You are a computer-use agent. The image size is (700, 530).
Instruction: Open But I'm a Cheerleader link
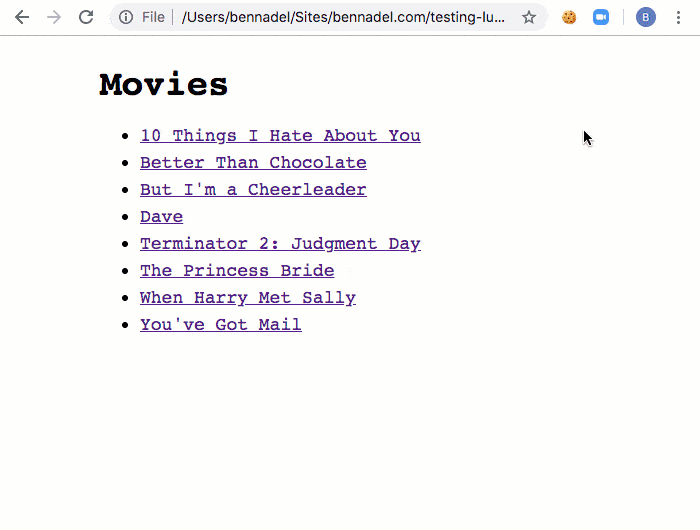coord(253,190)
